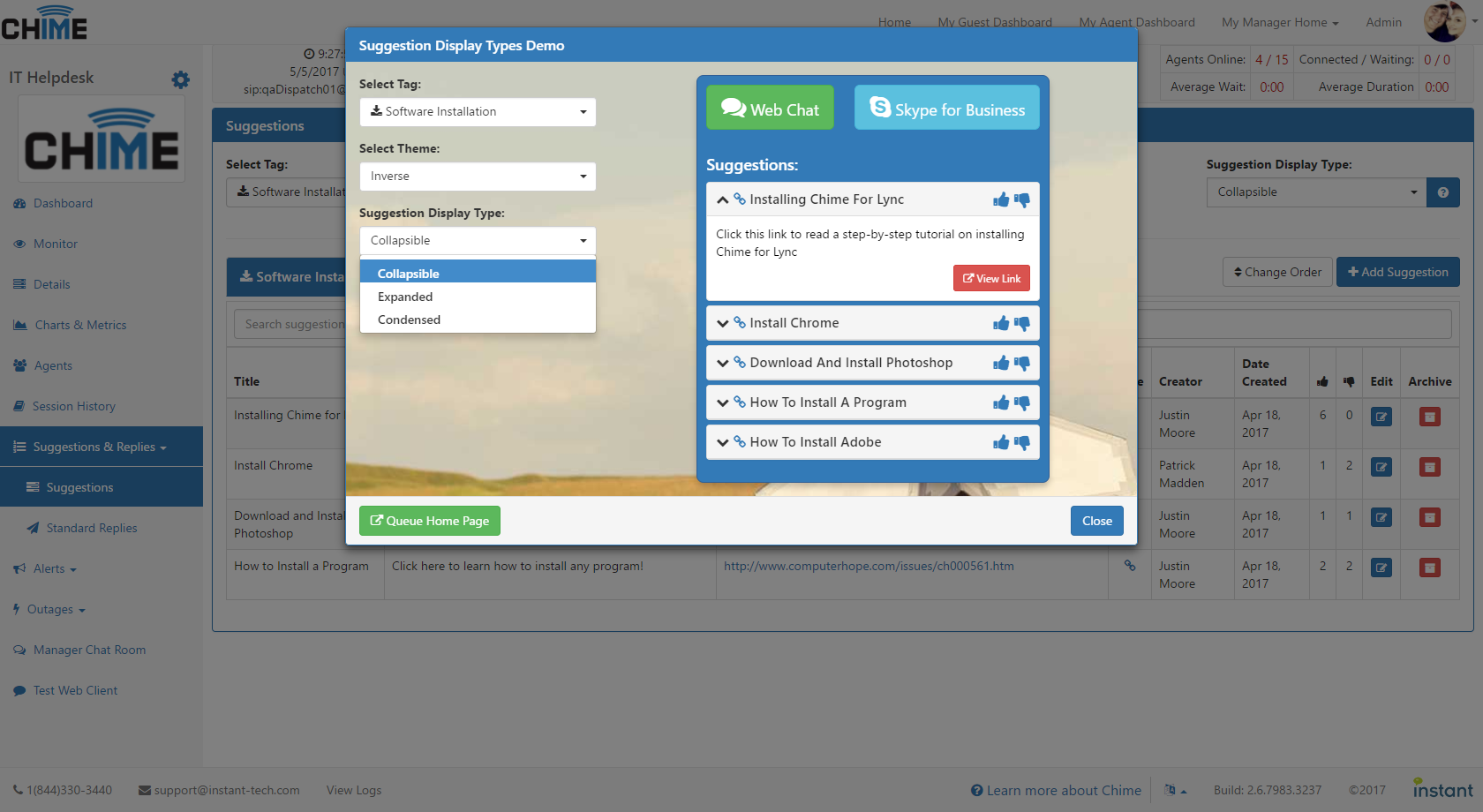Open the language selector in footer
1483x812 pixels.
(x=1175, y=790)
